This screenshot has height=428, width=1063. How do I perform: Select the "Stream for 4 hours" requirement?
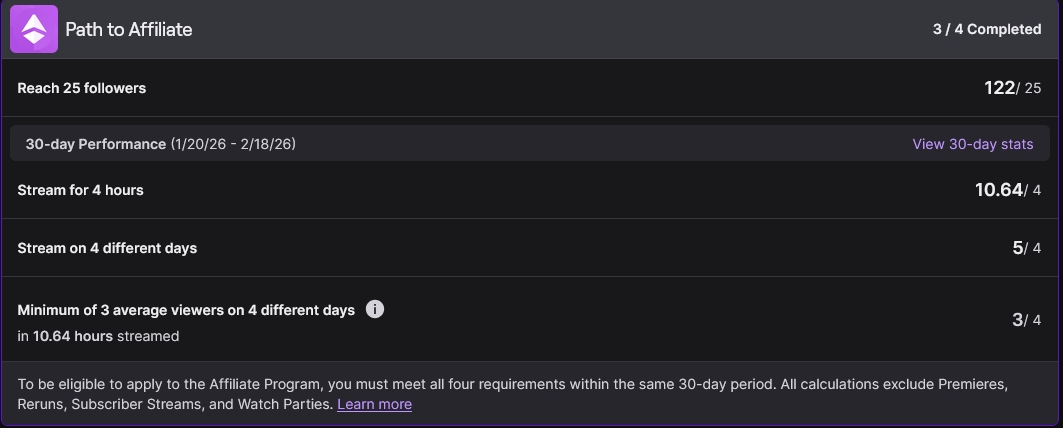tap(81, 190)
